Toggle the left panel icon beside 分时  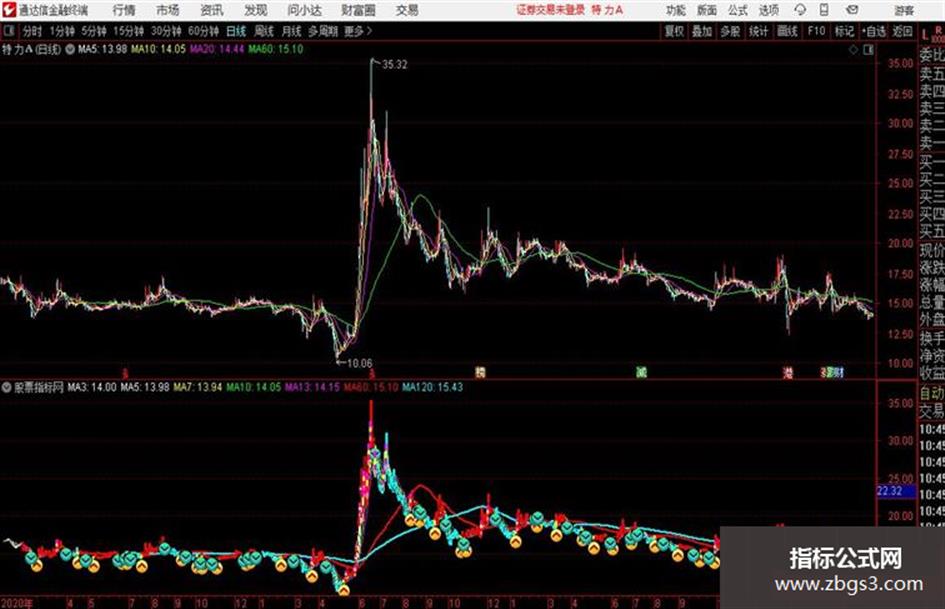[8, 31]
